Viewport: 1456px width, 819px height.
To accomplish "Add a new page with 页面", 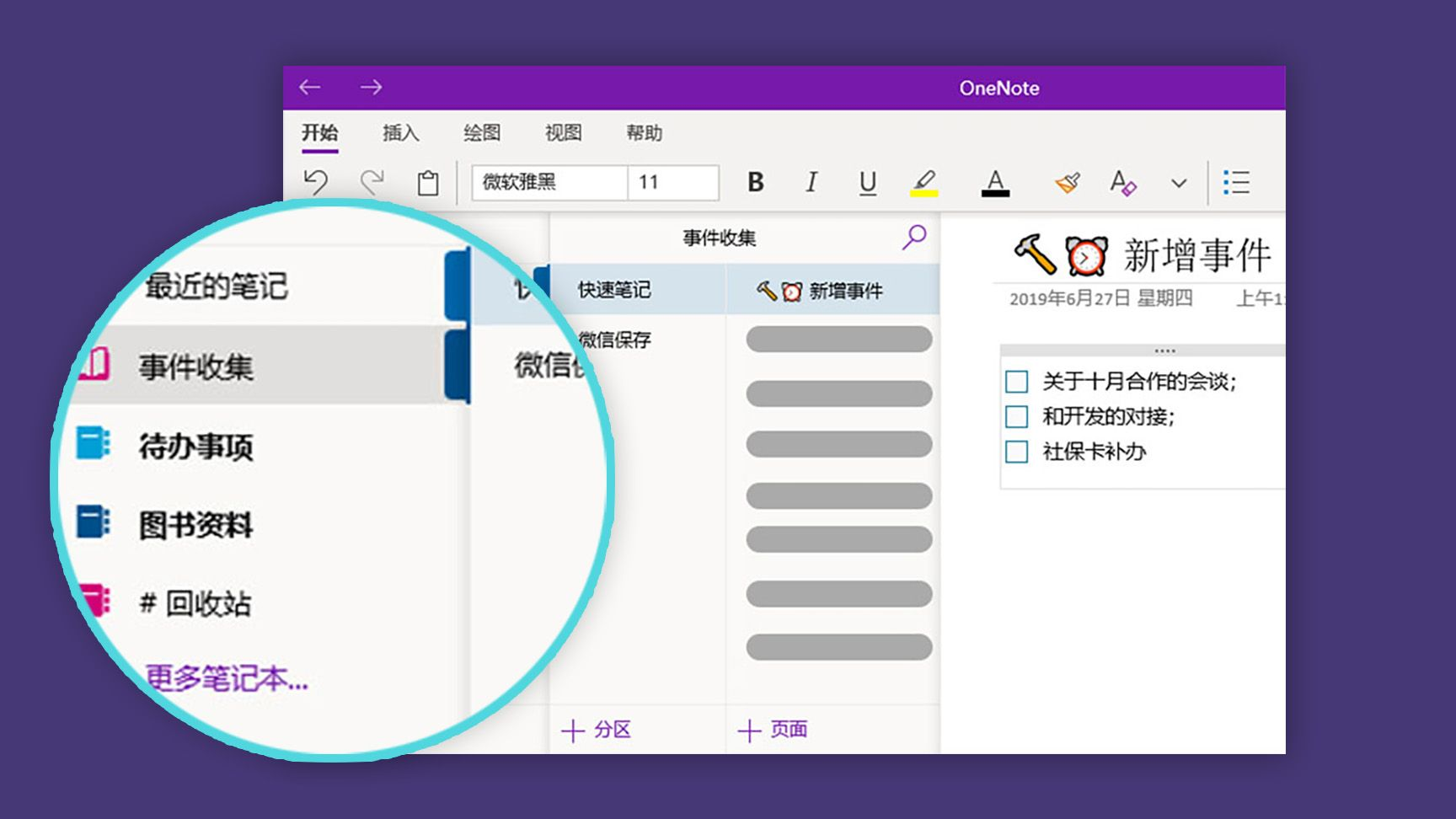I will point(773,730).
